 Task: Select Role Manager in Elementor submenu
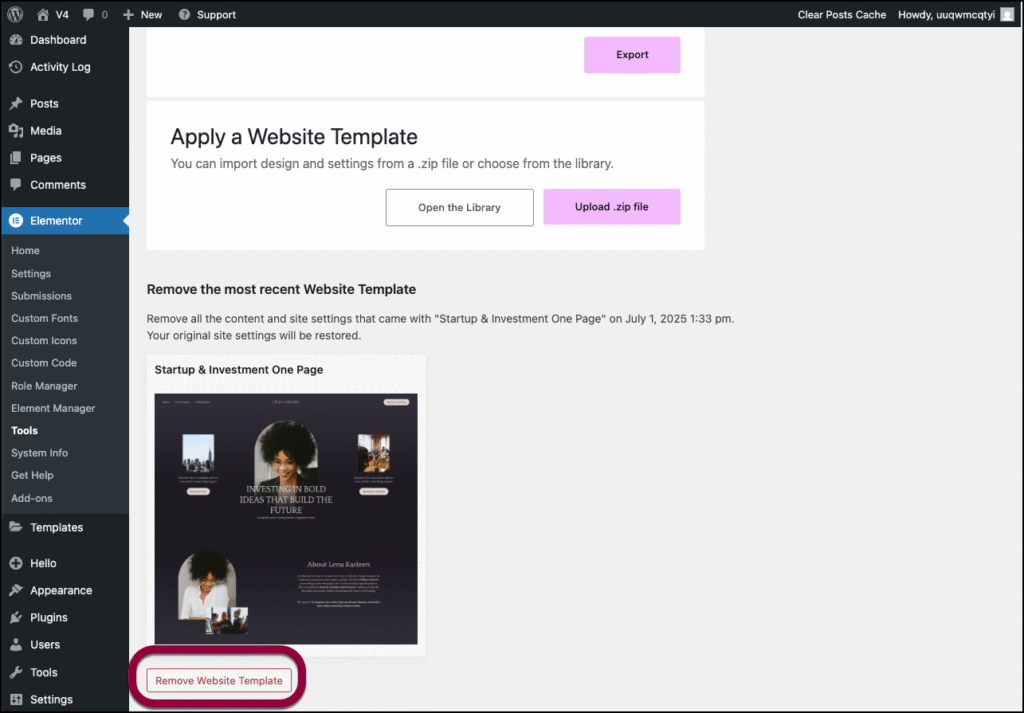click(x=44, y=386)
